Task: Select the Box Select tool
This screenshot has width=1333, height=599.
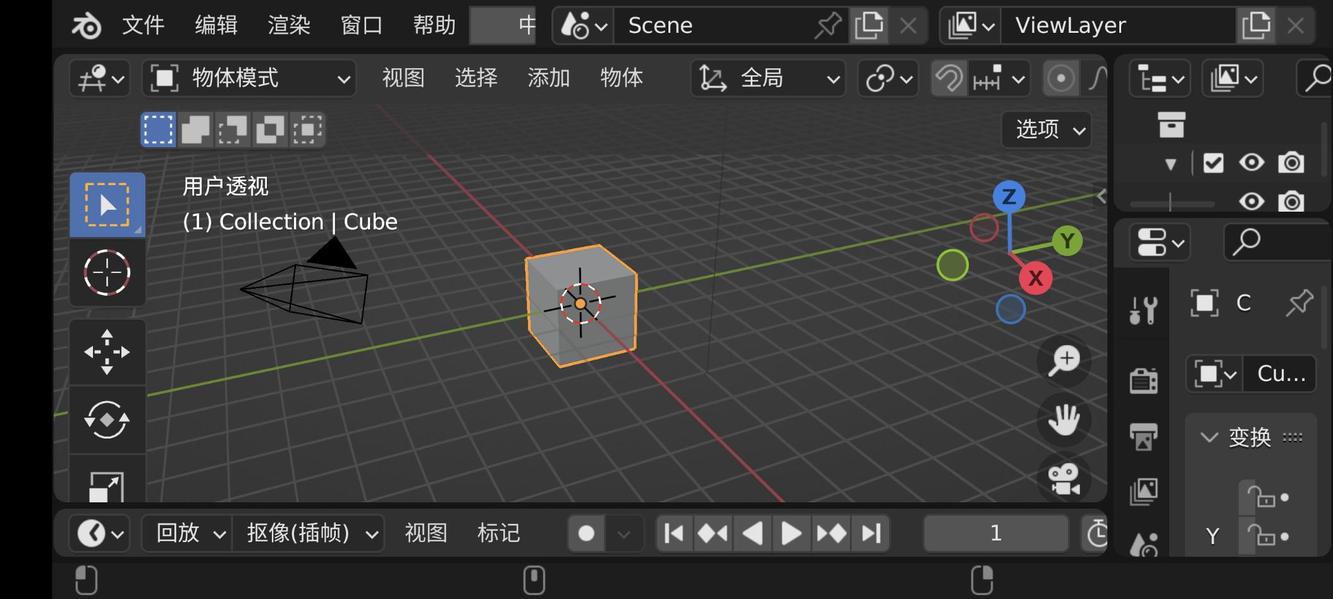Action: (x=106, y=204)
